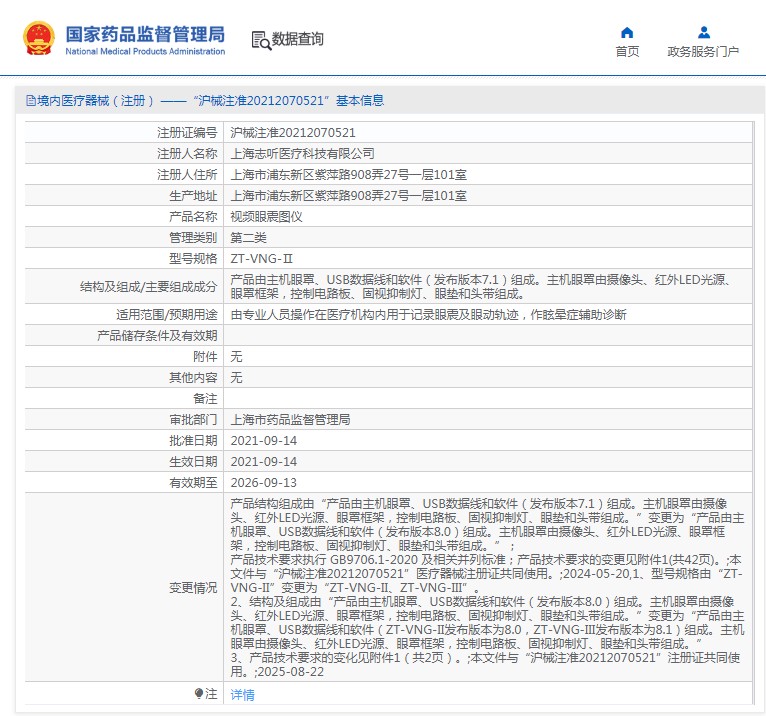Click approving department 上海市药品监督管理局
The width and height of the screenshot is (766, 716).
pyautogui.click(x=290, y=419)
